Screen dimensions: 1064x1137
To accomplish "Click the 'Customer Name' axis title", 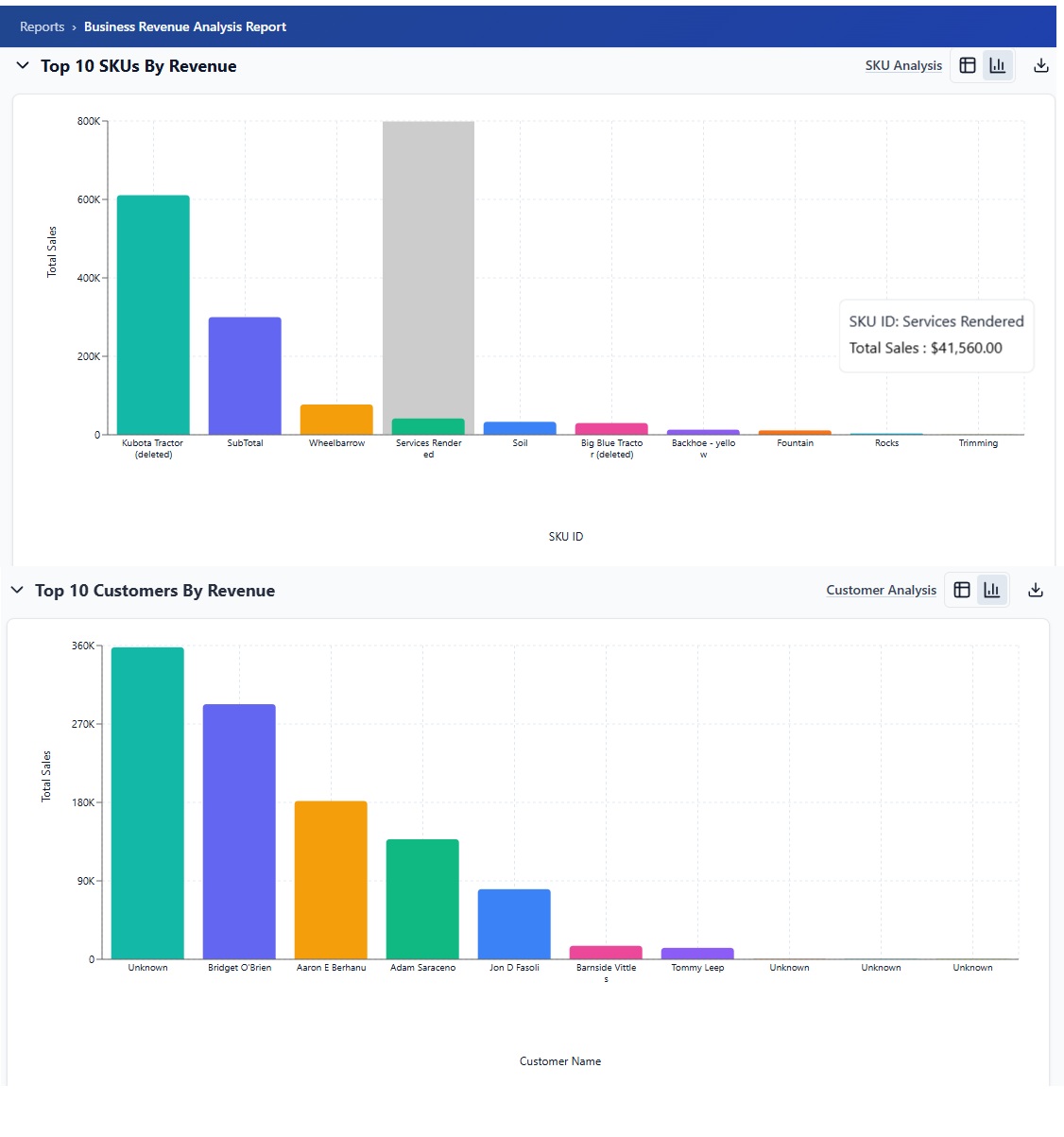I will coord(560,1061).
